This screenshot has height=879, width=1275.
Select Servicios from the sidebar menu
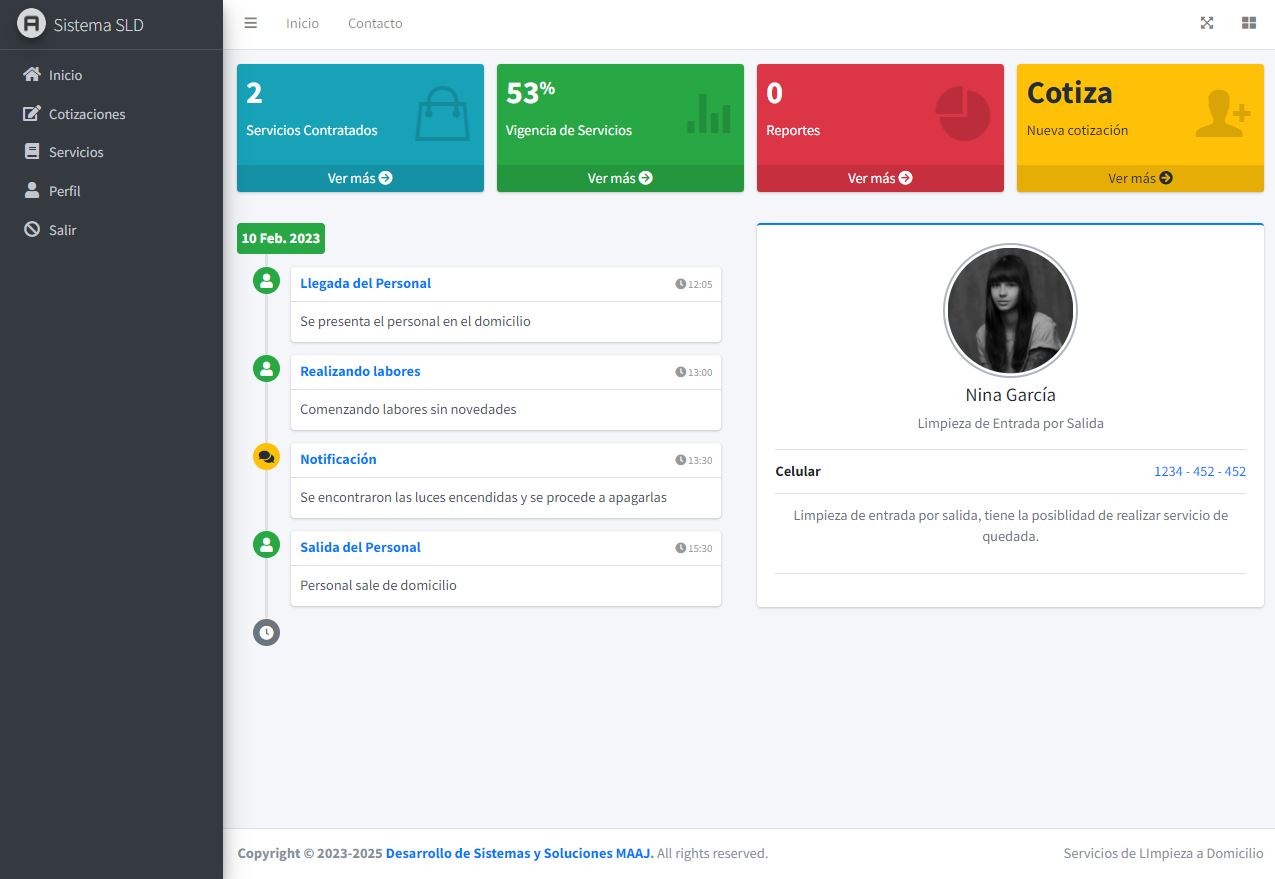[x=76, y=152]
